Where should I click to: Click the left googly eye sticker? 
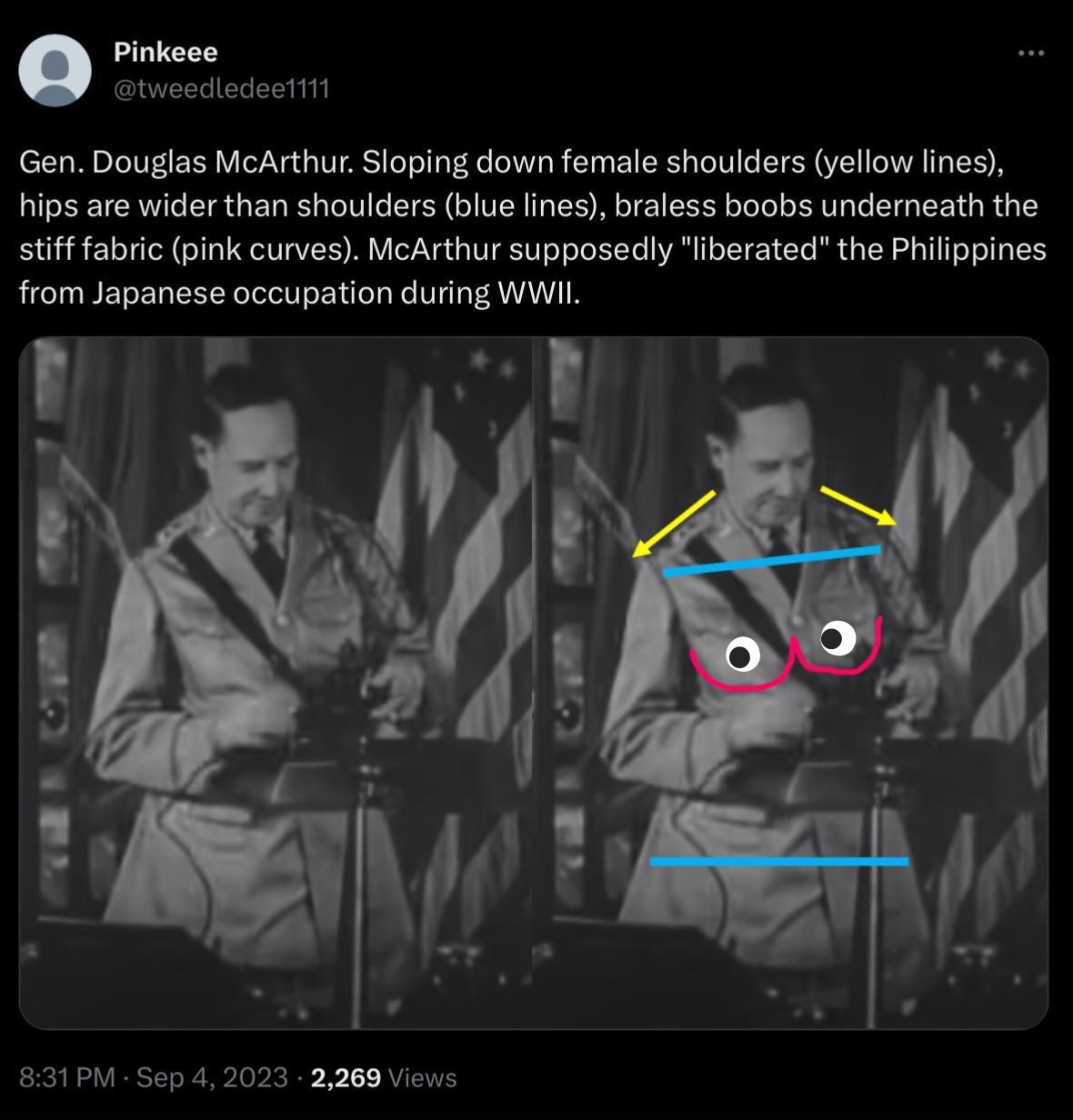point(743,655)
